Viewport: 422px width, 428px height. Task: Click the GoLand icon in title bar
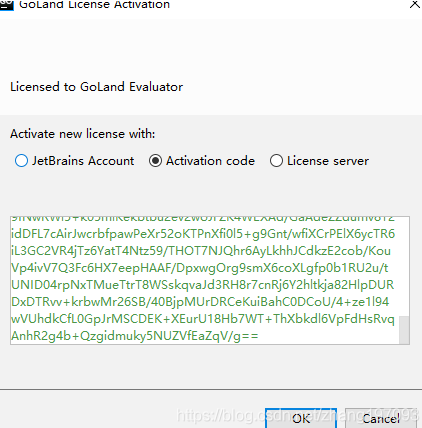tap(7, 5)
